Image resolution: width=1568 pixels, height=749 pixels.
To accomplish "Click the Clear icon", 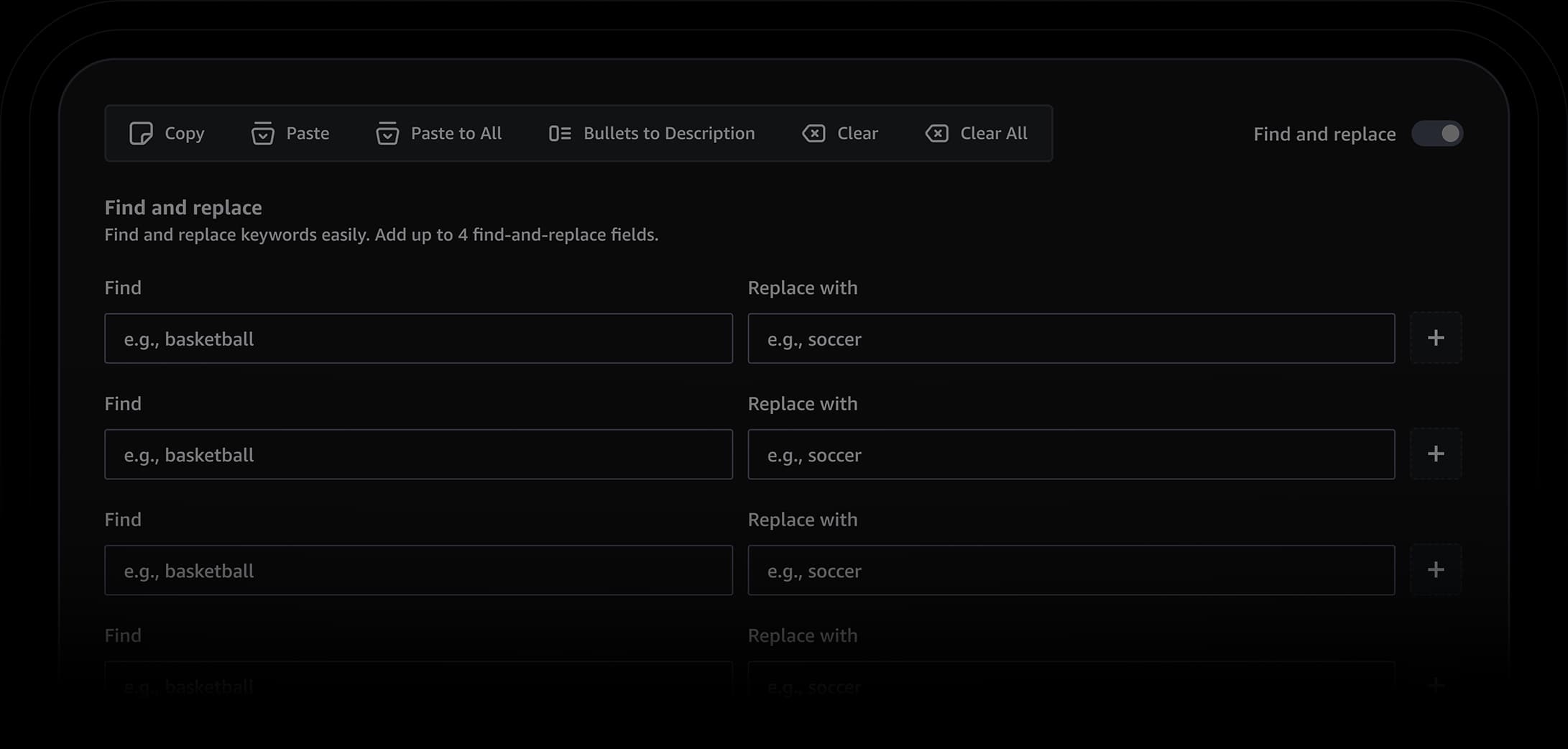I will click(813, 133).
